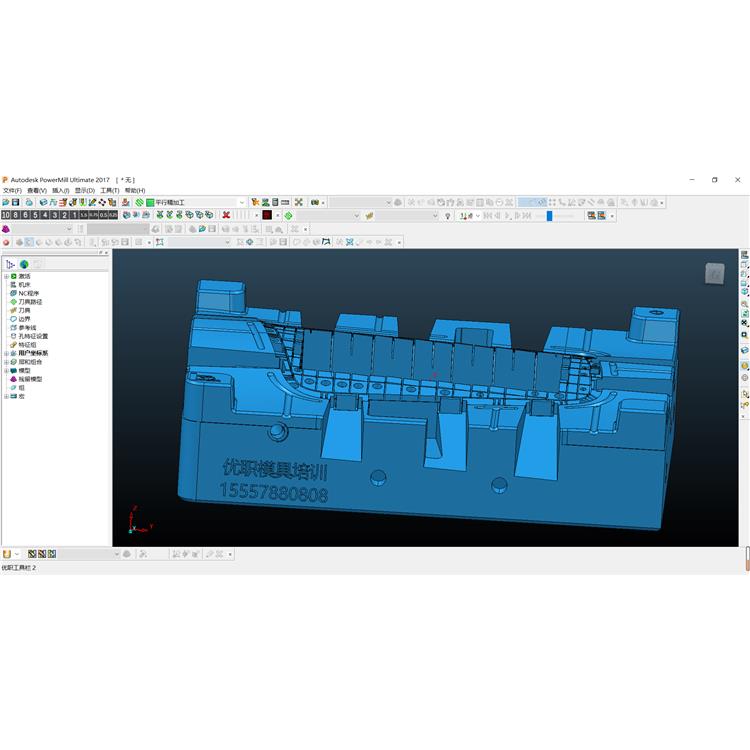Click the red X delete icon

click(226, 215)
